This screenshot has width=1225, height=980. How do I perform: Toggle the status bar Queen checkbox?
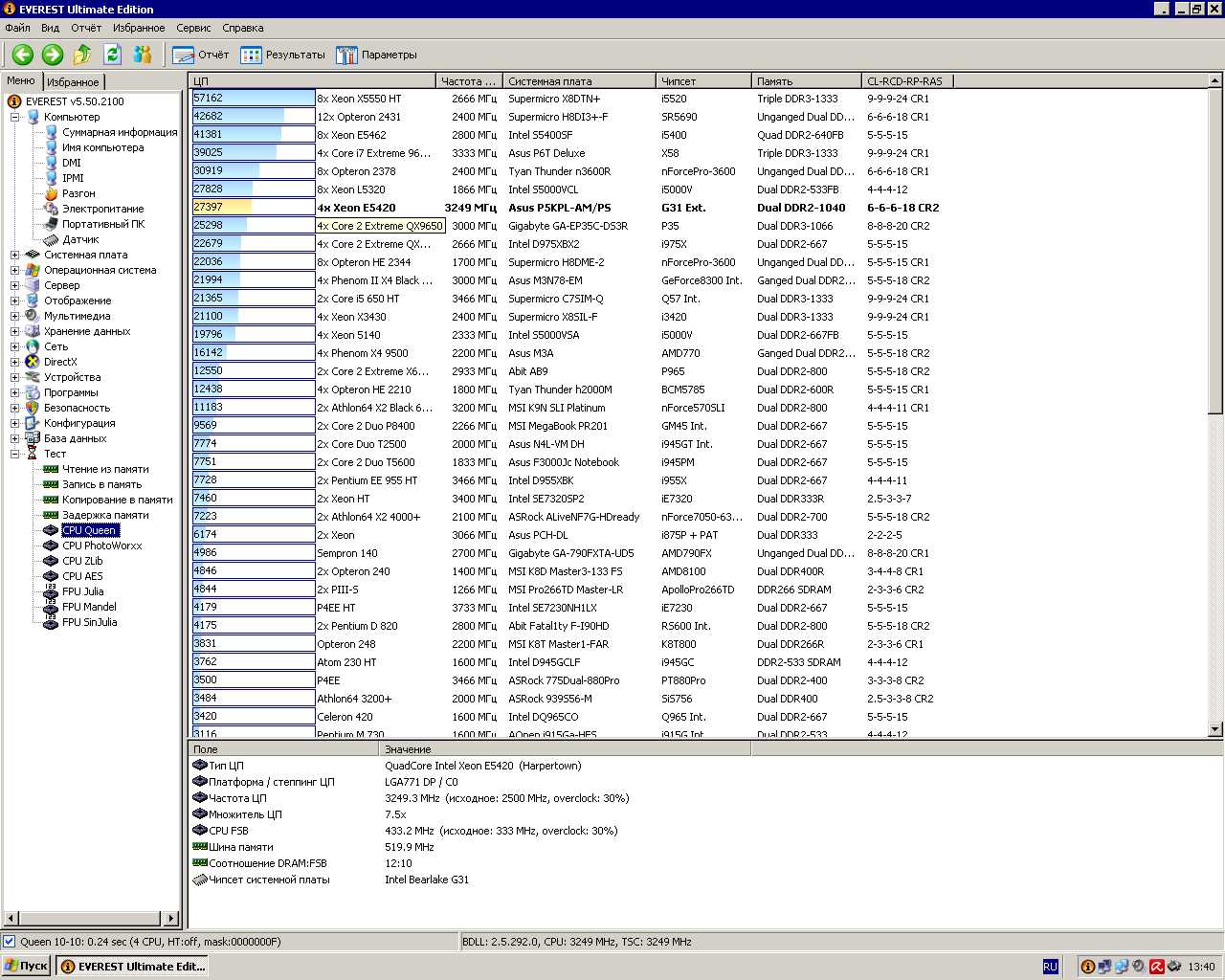click(x=10, y=942)
